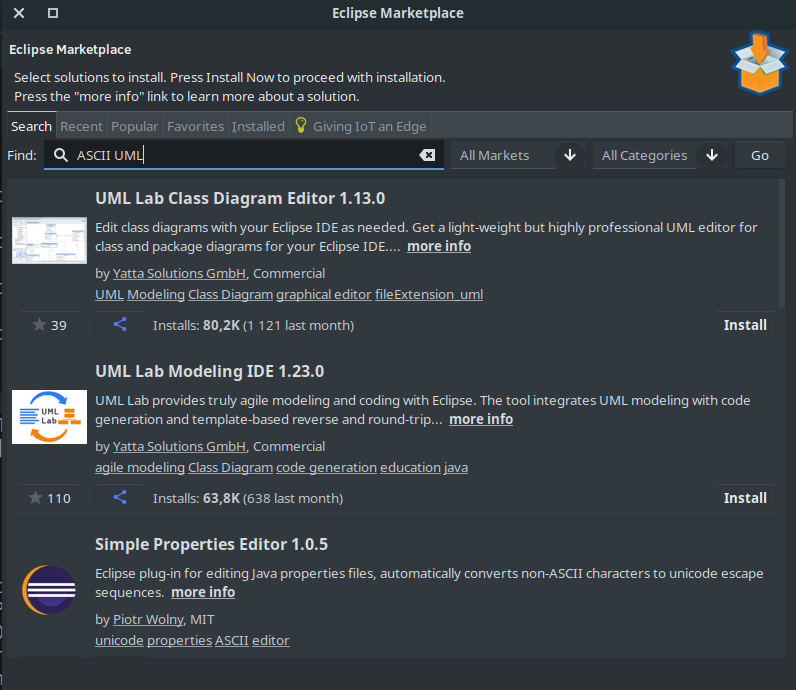
Task: Share UML Lab Class Diagram Editor
Action: [x=120, y=325]
